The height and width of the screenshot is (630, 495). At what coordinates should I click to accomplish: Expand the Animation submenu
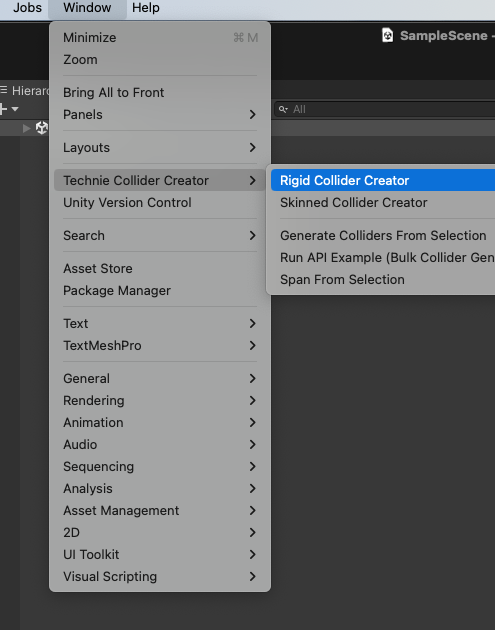point(160,423)
